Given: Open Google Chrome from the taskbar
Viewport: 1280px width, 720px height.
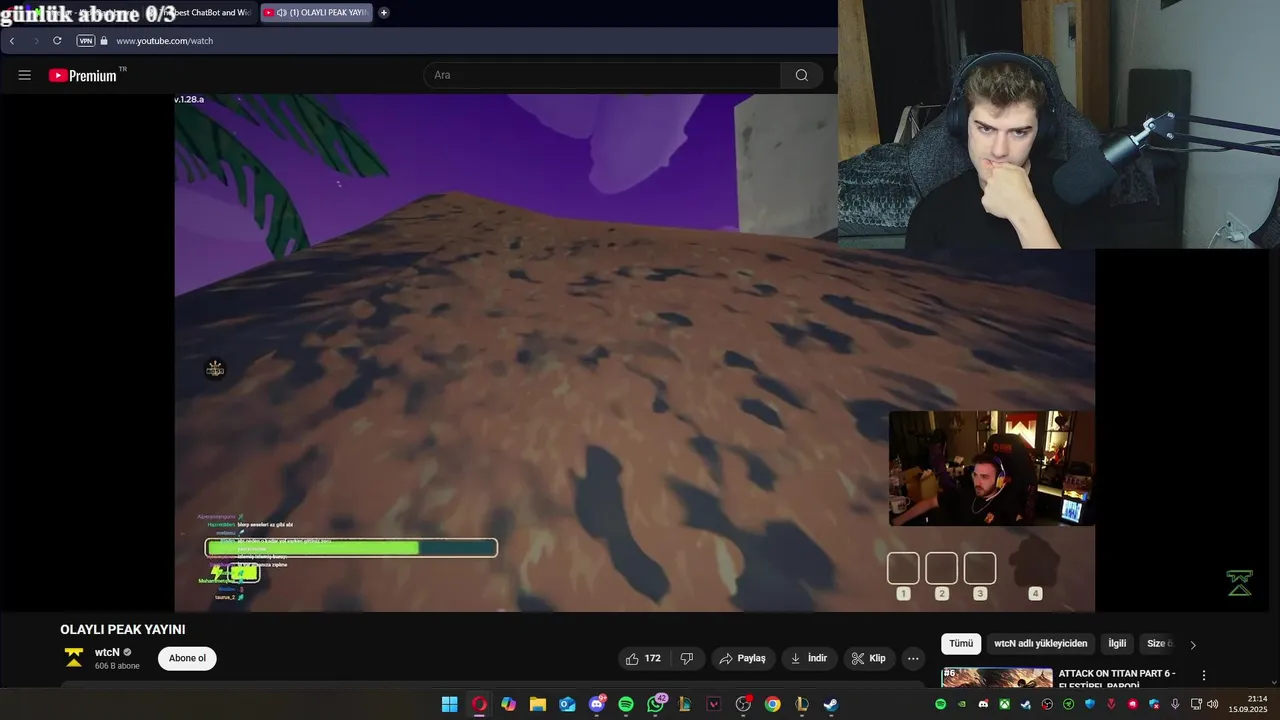Looking at the screenshot, I should pos(772,704).
